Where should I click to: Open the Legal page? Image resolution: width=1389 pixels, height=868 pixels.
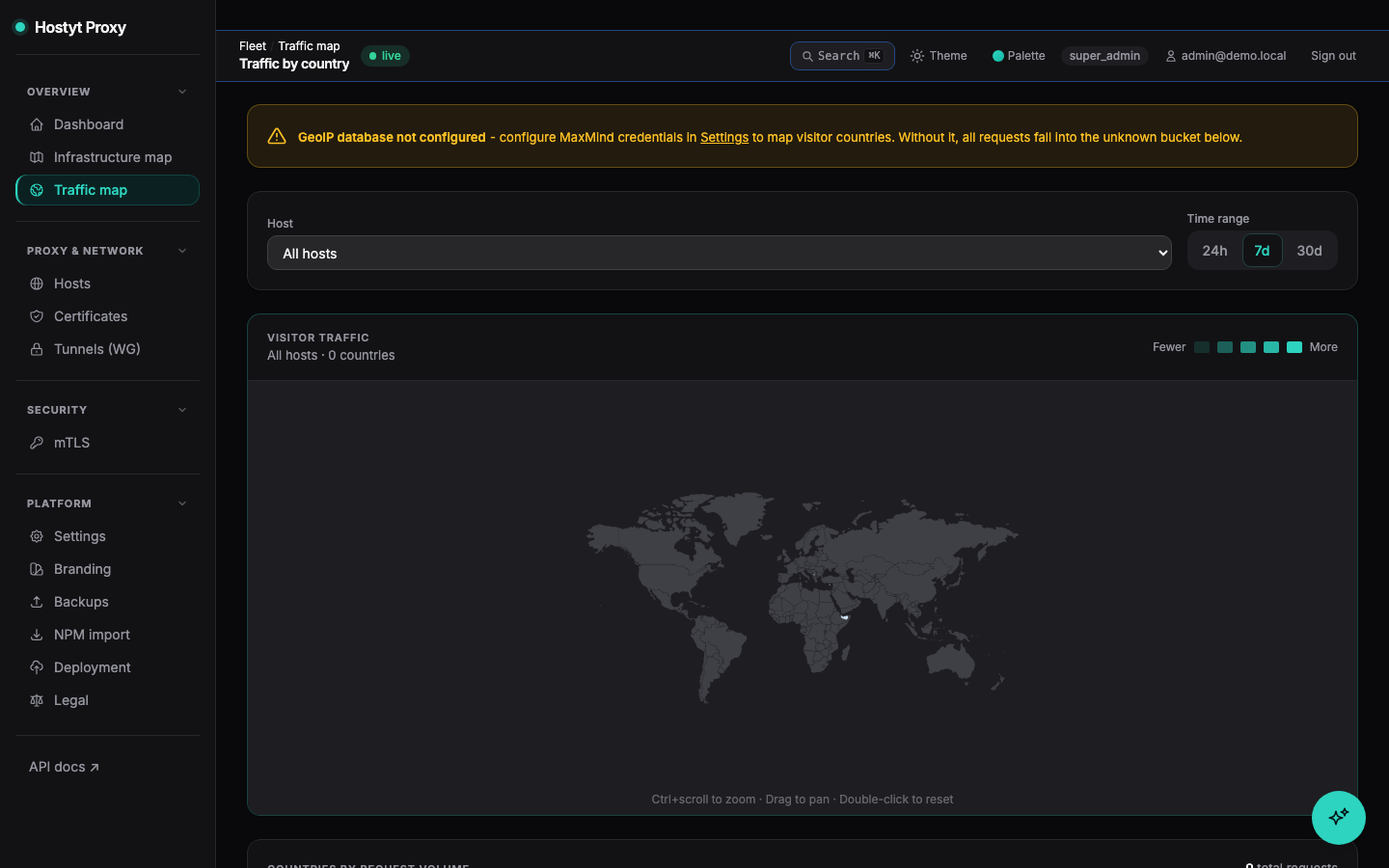click(x=107, y=700)
